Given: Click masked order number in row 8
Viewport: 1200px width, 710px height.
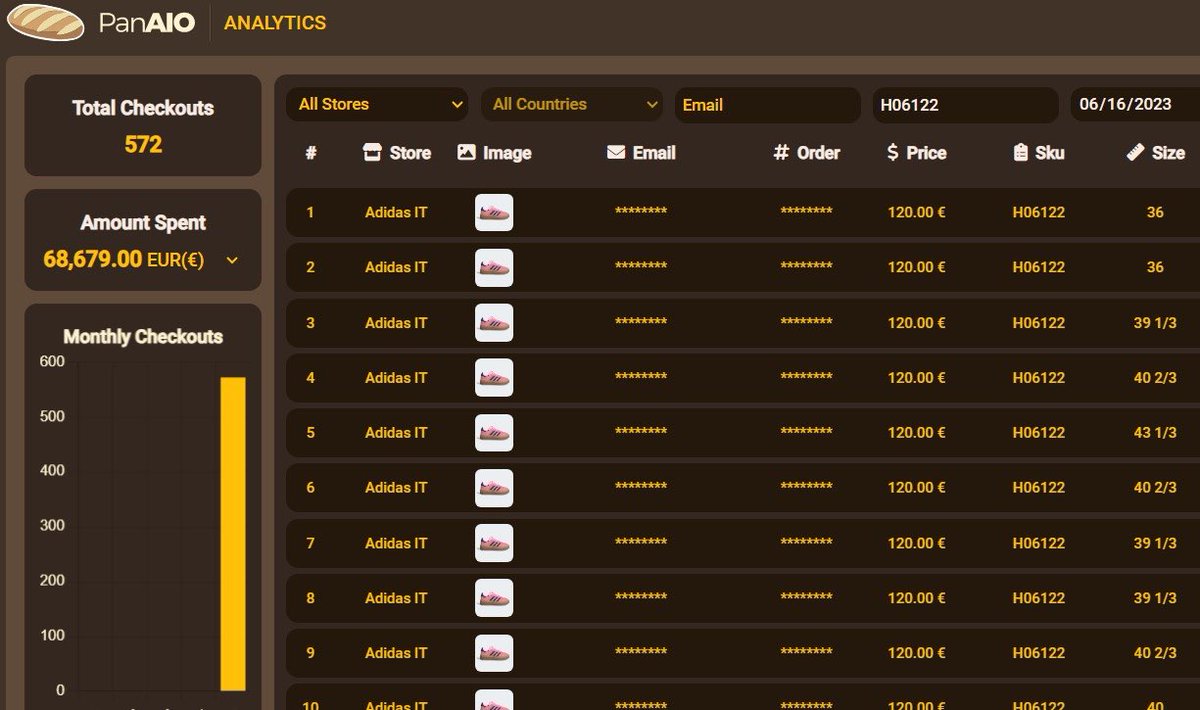Looking at the screenshot, I should 806,598.
